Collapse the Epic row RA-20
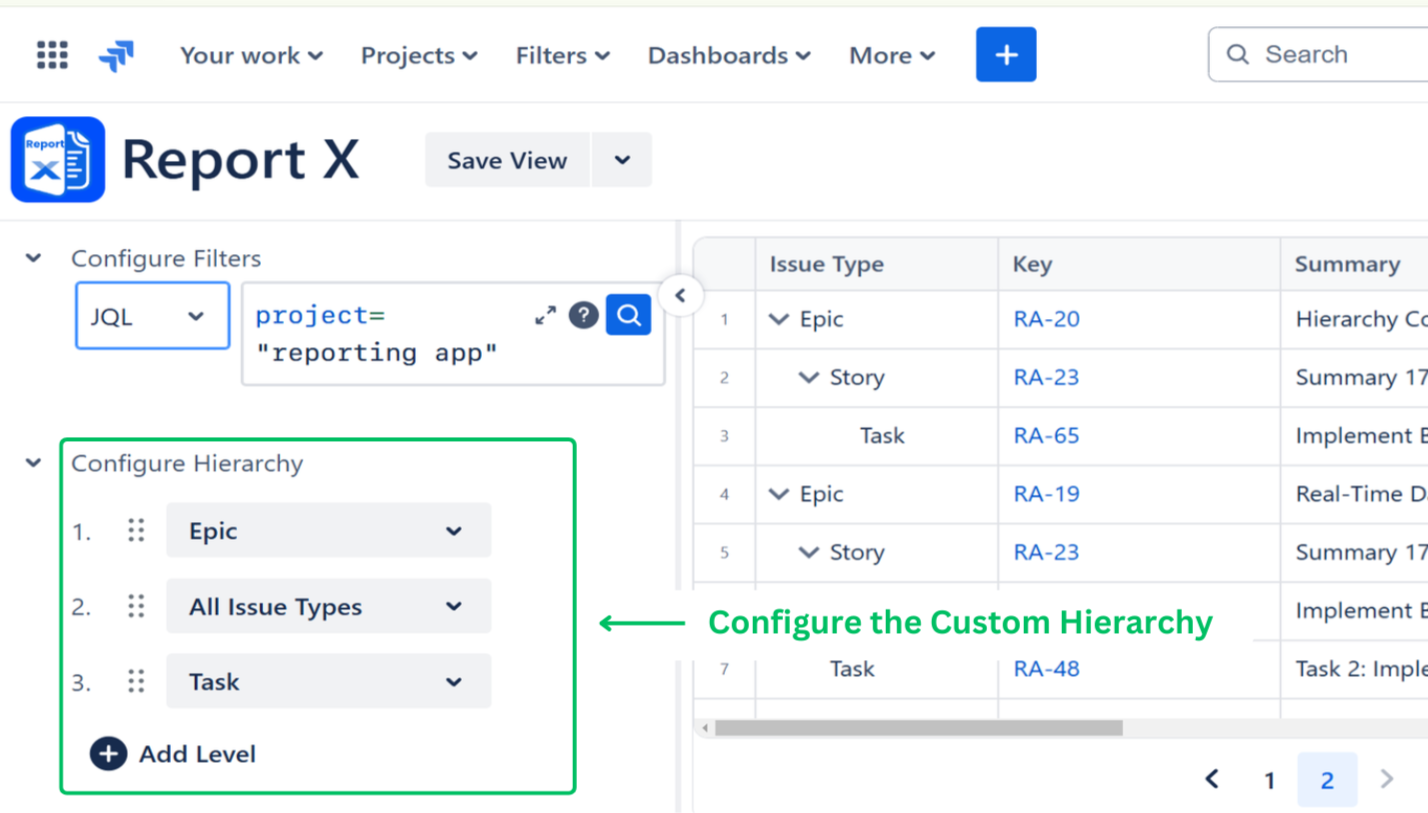Viewport: 1428px width, 813px height. click(779, 320)
